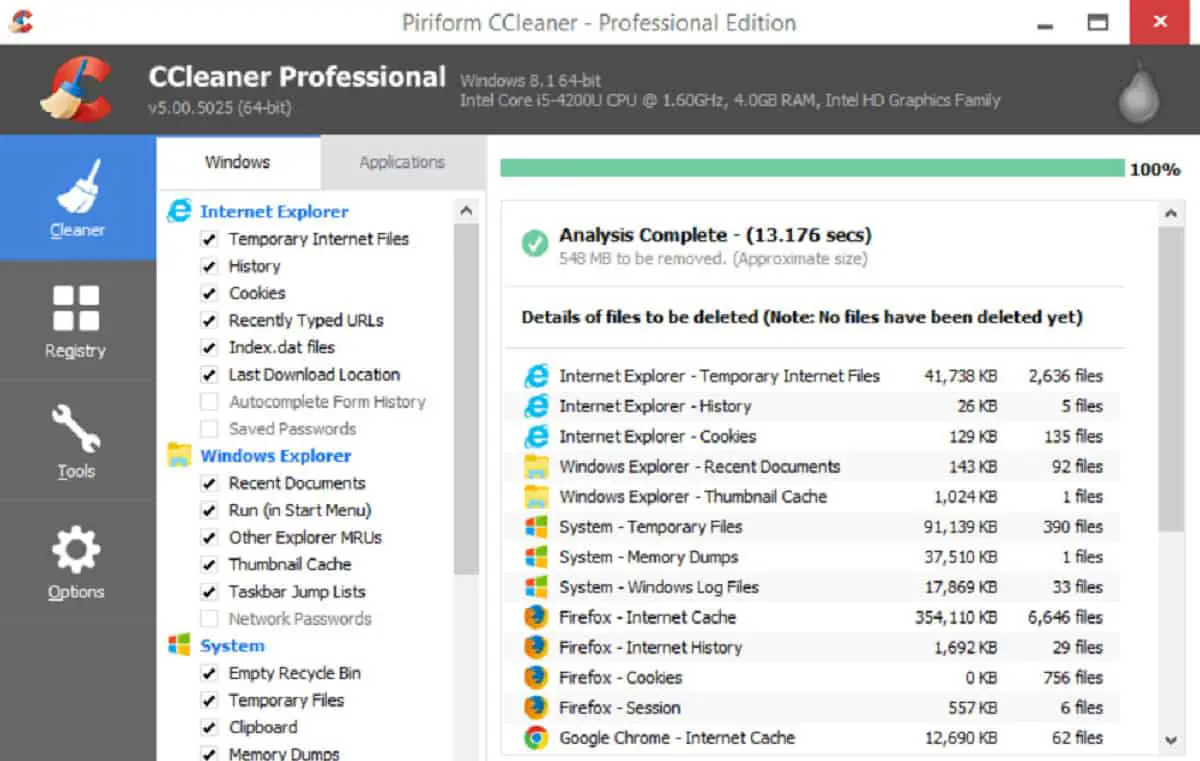This screenshot has height=761, width=1200.
Task: Open the Registry section icon
Action: (x=76, y=308)
